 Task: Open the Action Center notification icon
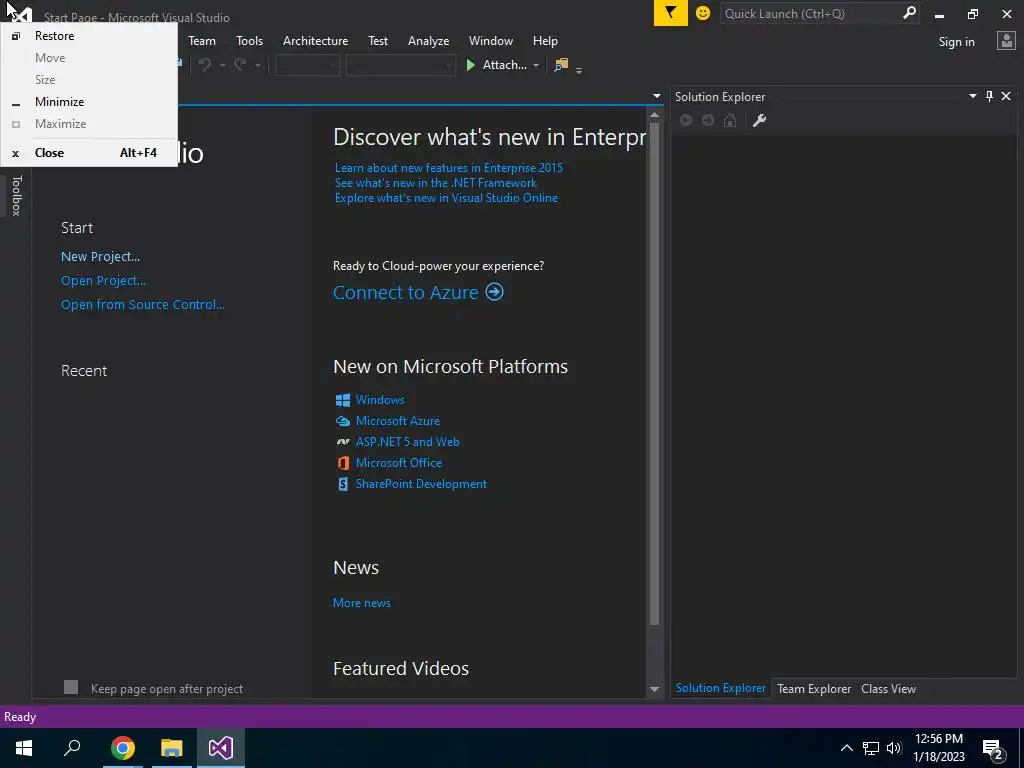pos(993,748)
